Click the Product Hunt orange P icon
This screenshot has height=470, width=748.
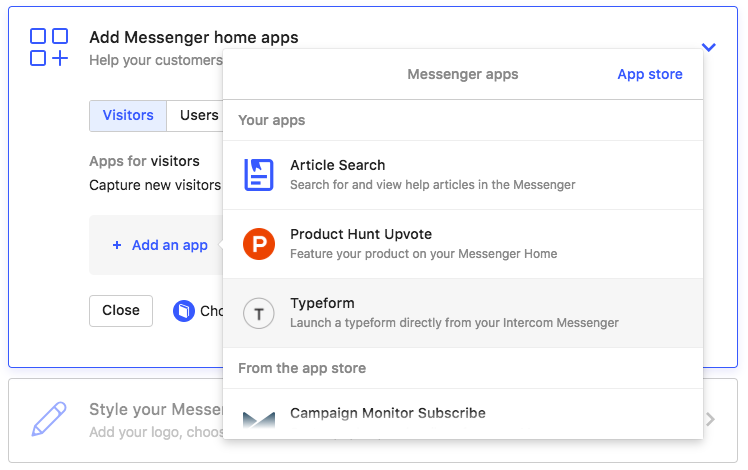tap(259, 244)
